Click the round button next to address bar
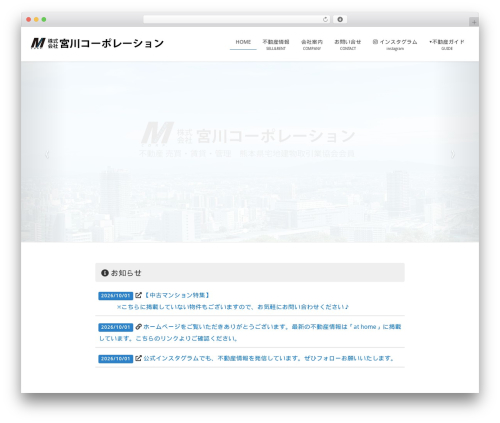The height and width of the screenshot is (423, 500). 340,19
